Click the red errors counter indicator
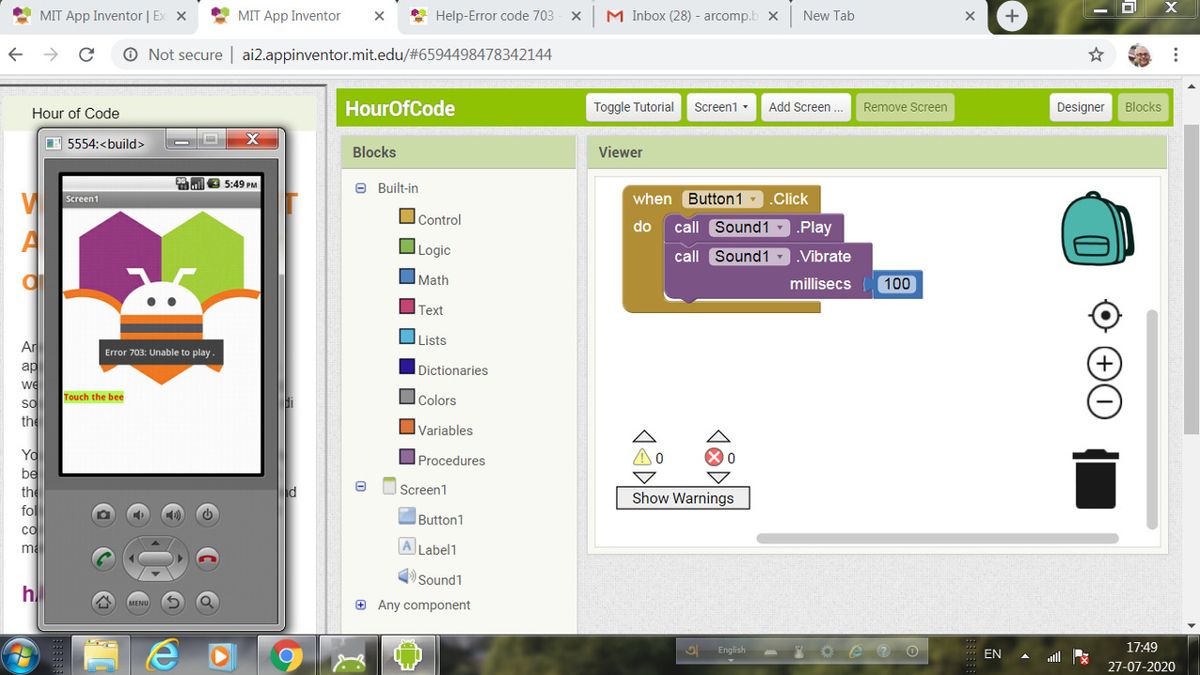 pos(717,457)
